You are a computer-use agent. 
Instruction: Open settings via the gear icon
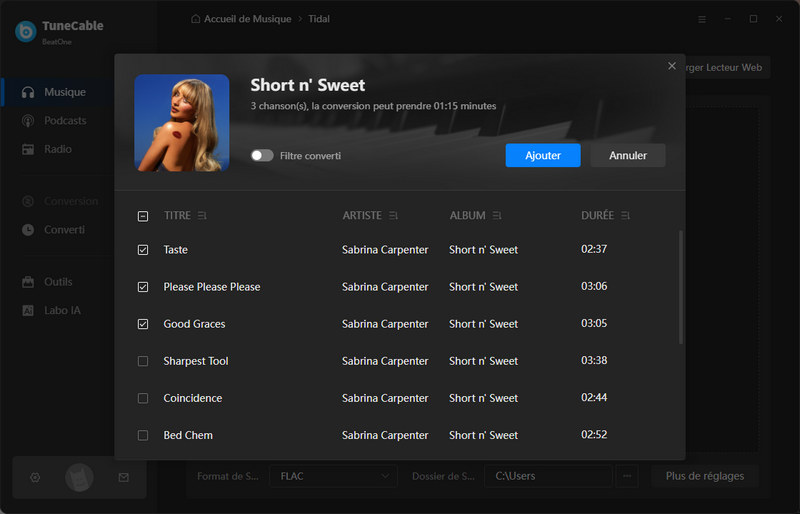(35, 478)
